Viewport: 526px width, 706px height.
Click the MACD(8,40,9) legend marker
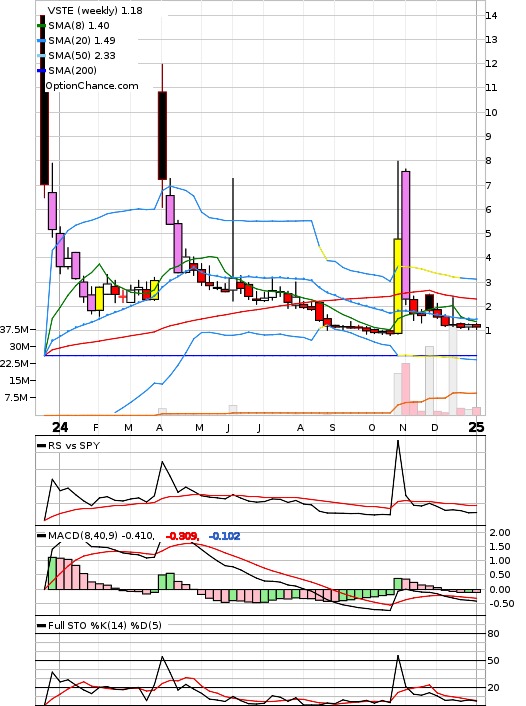coord(41,536)
